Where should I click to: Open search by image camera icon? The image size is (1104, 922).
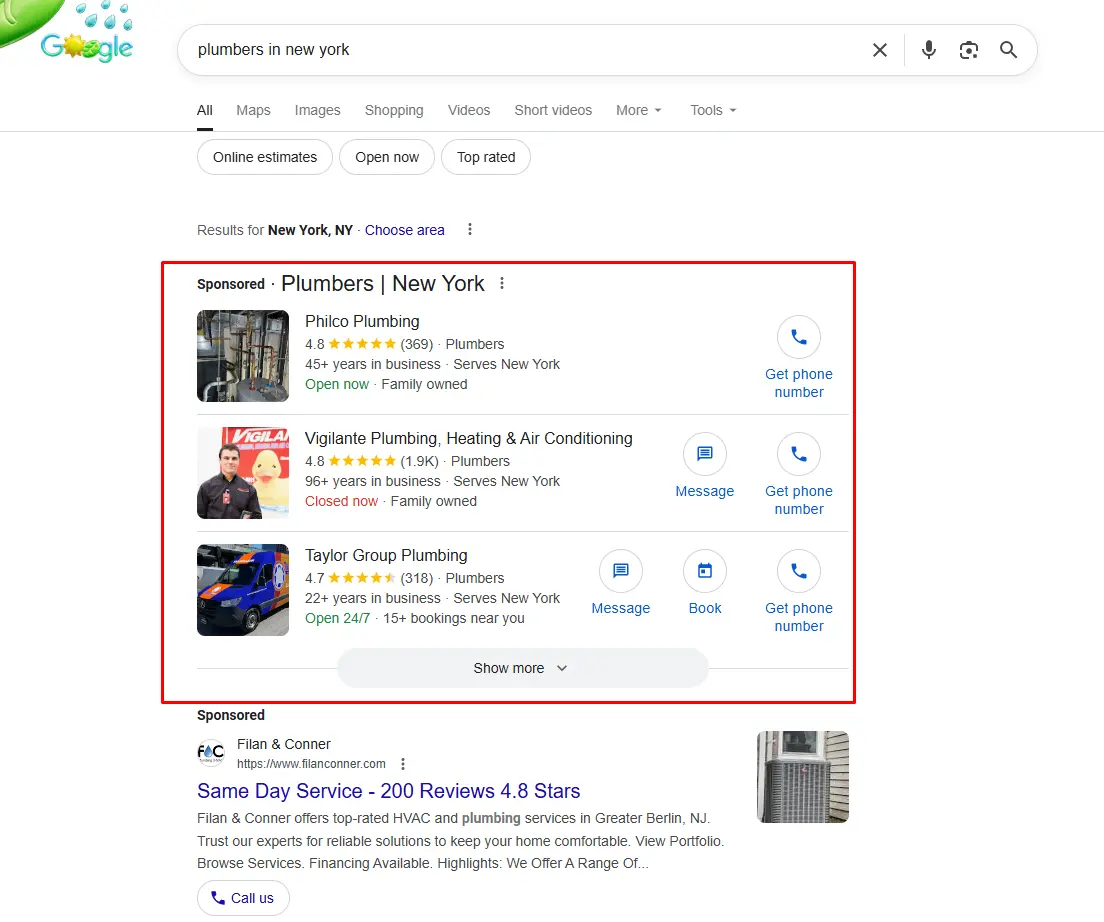[x=968, y=50]
